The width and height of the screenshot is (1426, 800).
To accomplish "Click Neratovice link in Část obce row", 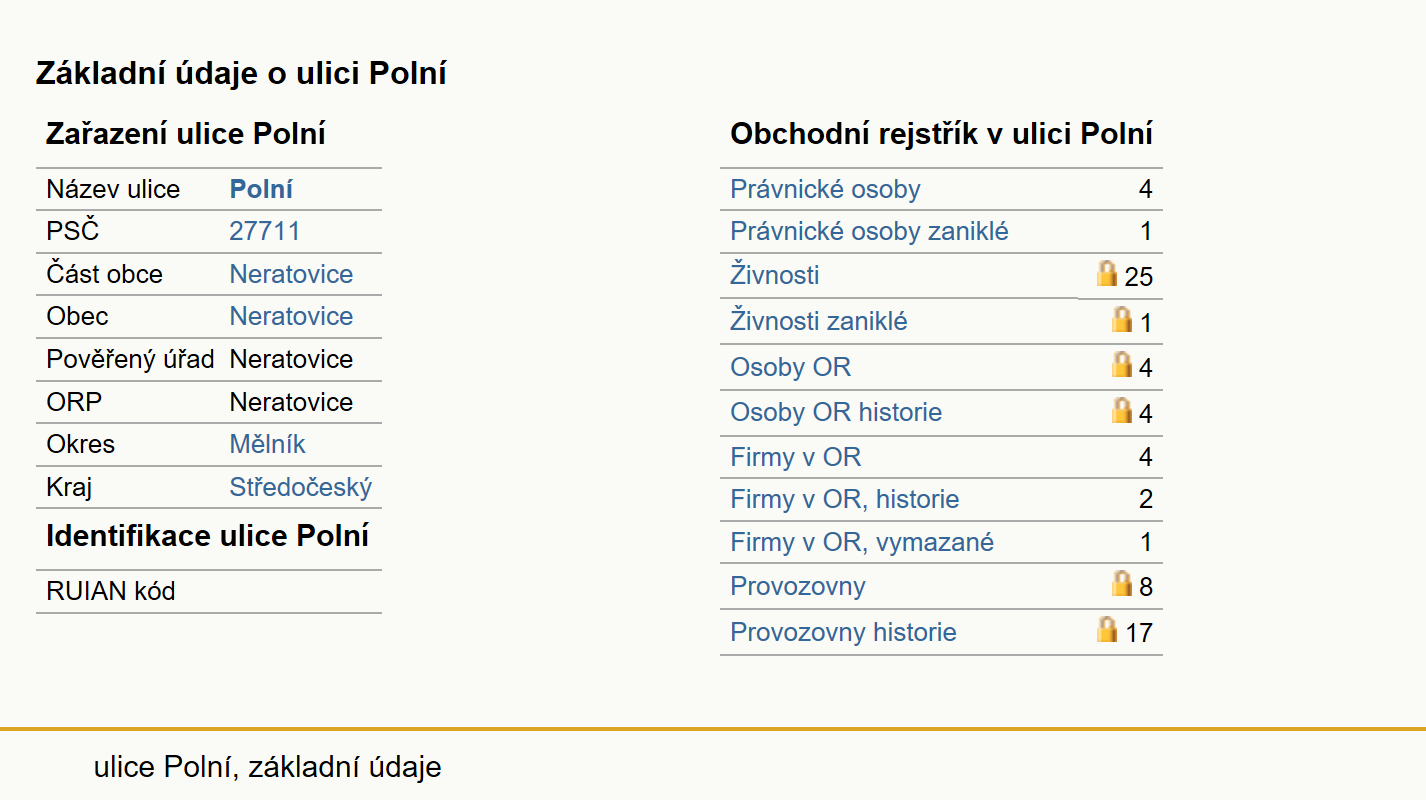I will (x=291, y=274).
